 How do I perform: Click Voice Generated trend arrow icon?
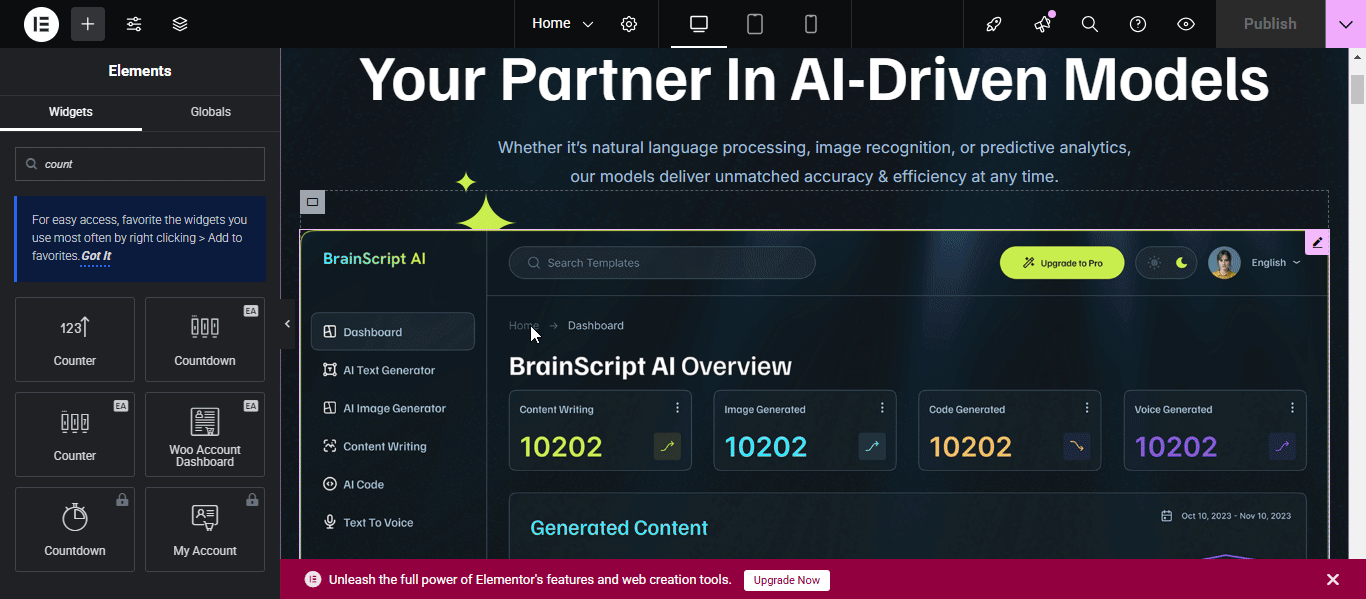(1282, 446)
